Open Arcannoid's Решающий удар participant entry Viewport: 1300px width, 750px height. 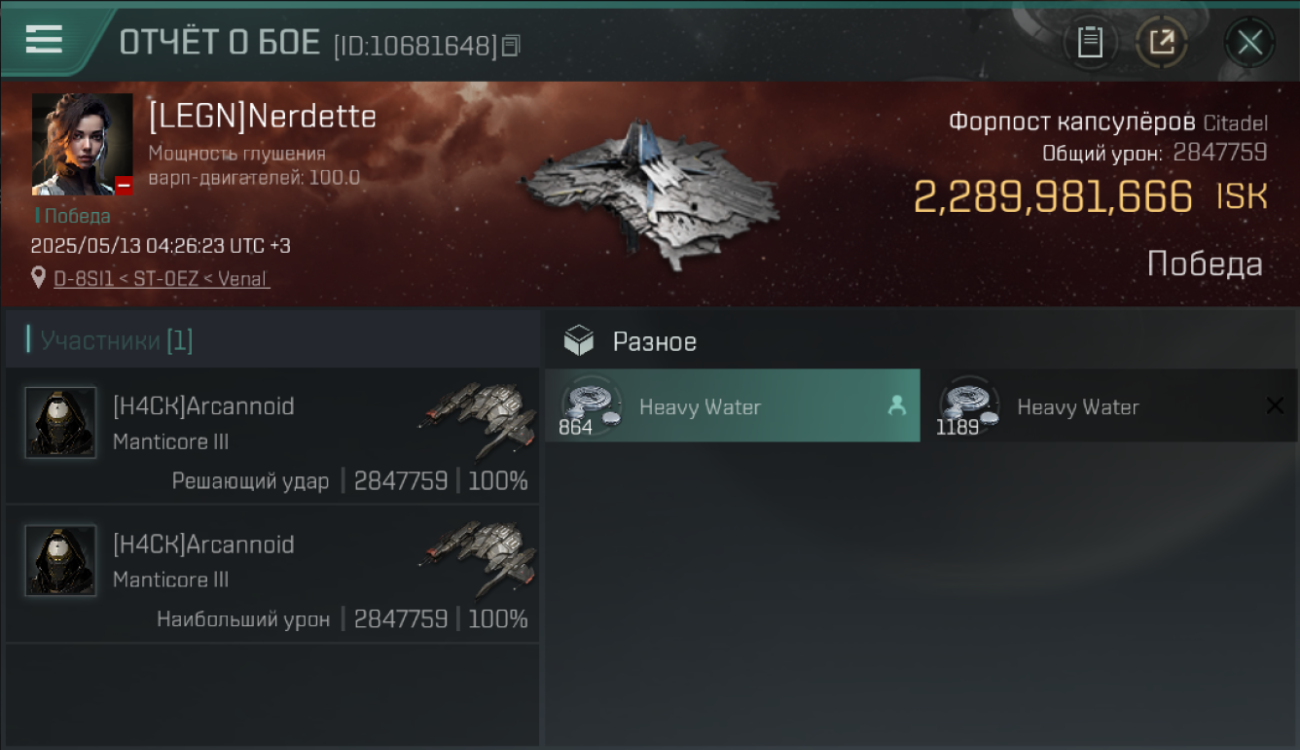272,436
